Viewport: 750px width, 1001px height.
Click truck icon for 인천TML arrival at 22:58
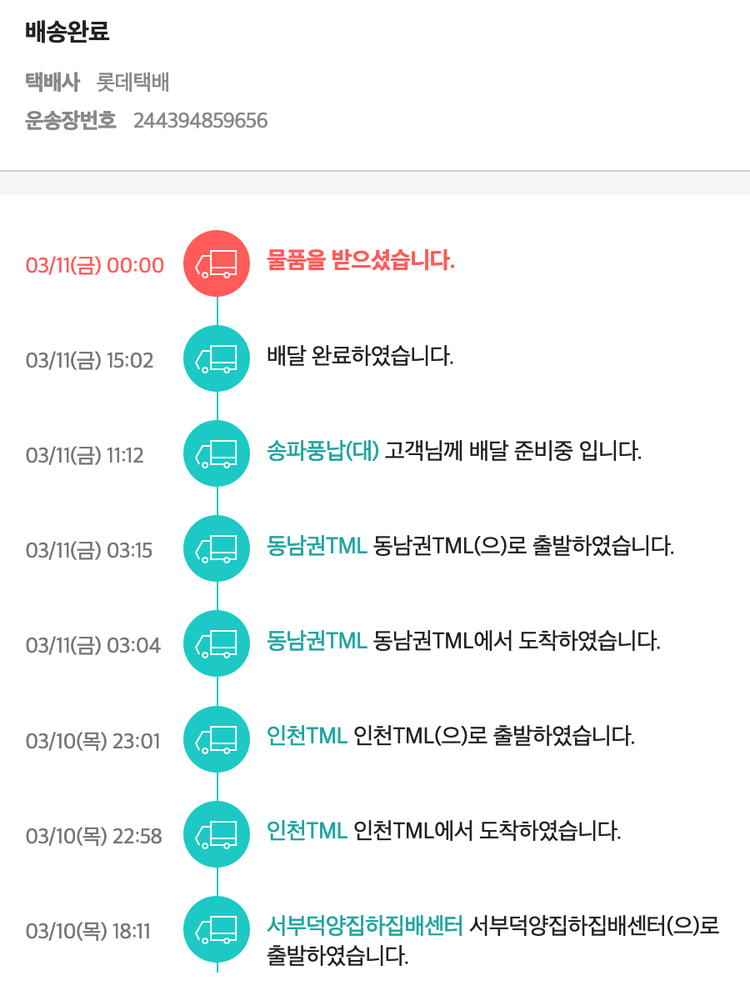pos(217,835)
